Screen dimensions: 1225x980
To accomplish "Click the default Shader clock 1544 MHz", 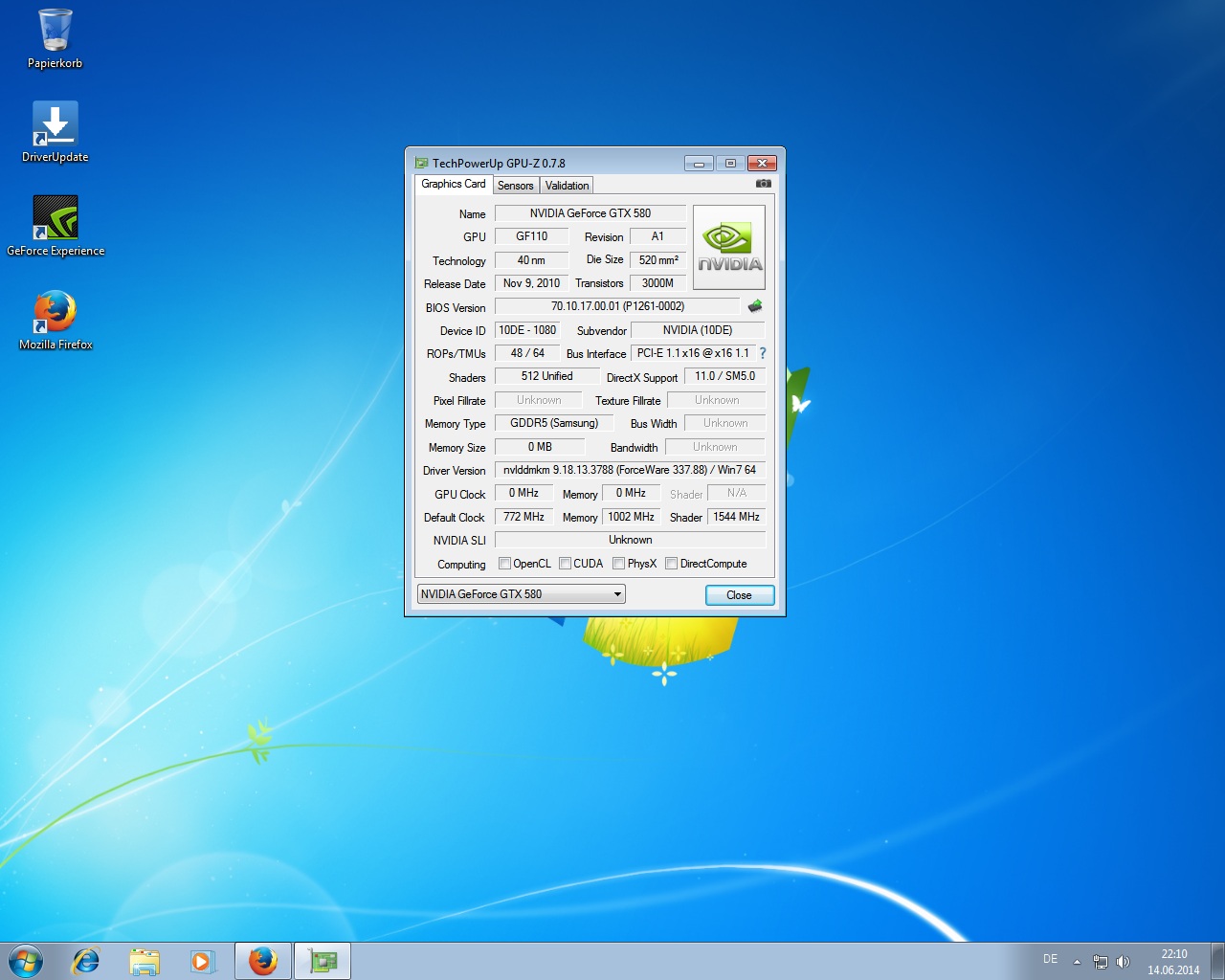I will (x=736, y=517).
